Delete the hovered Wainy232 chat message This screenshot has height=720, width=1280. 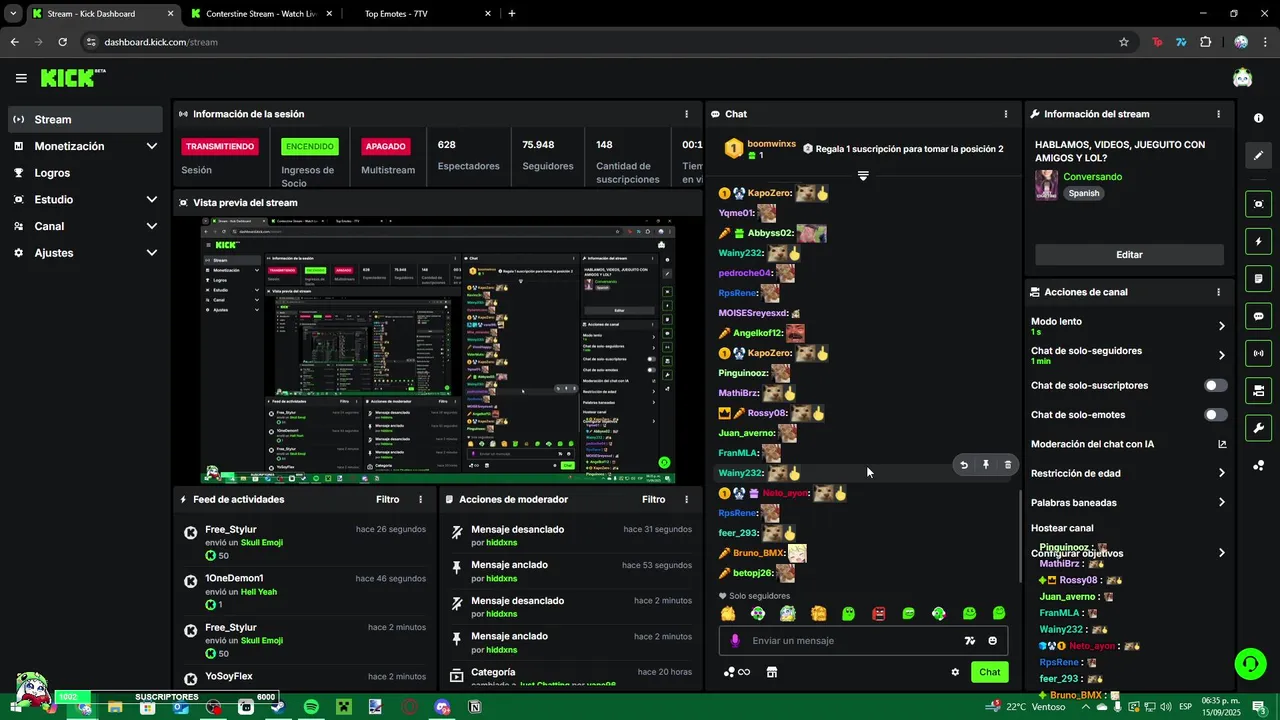tap(1008, 465)
